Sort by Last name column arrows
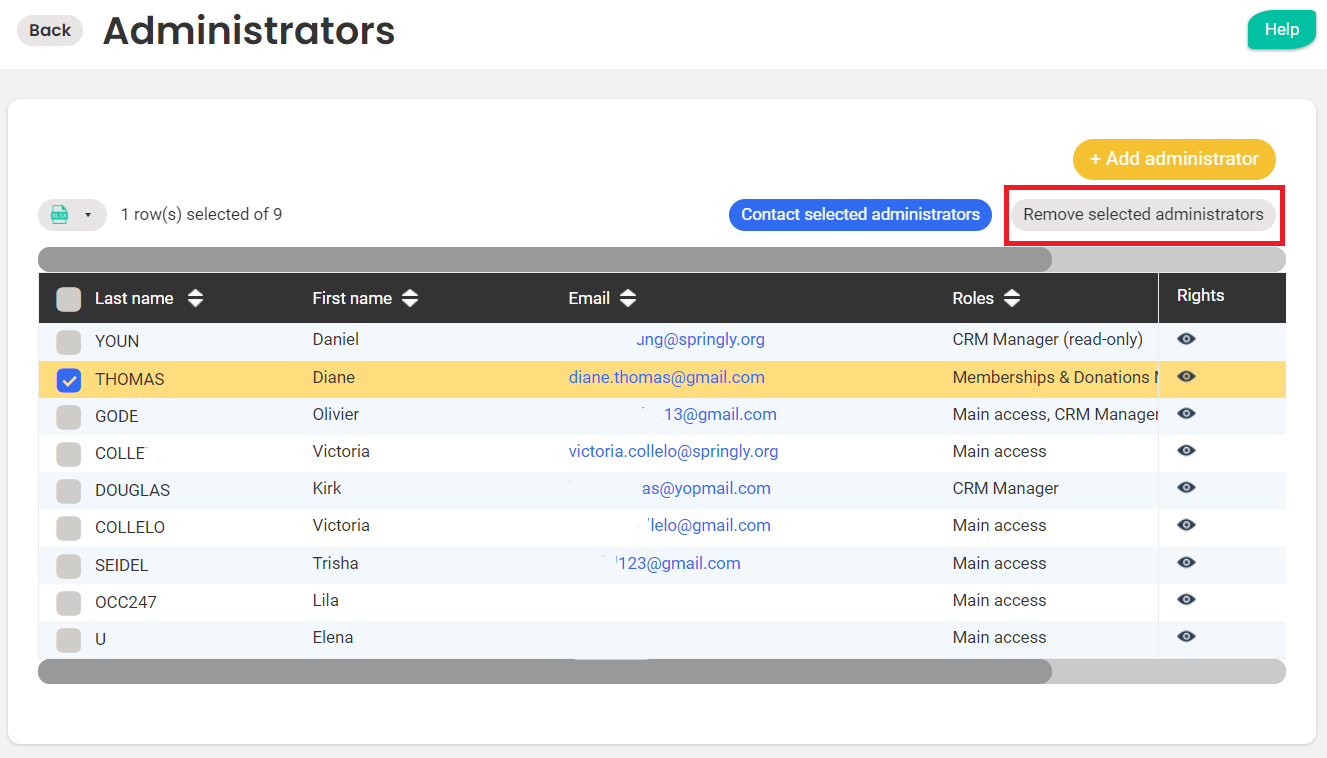1327x758 pixels. click(195, 298)
